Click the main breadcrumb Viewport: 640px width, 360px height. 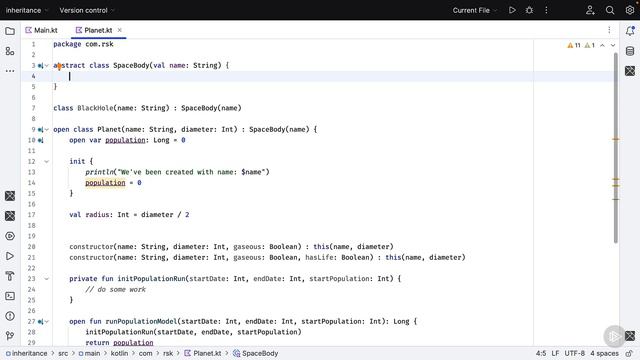tap(89, 353)
